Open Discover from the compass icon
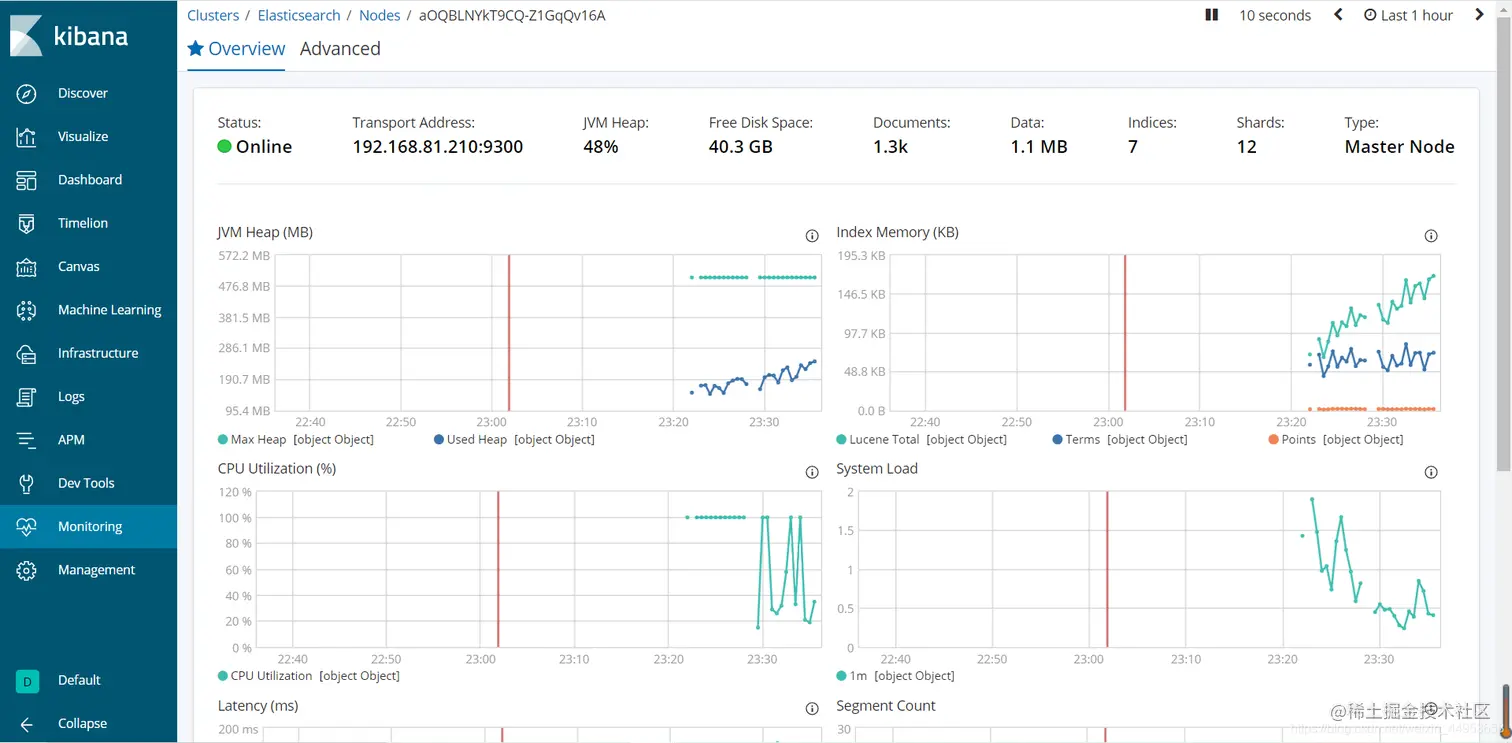This screenshot has width=1512, height=743. (27, 93)
